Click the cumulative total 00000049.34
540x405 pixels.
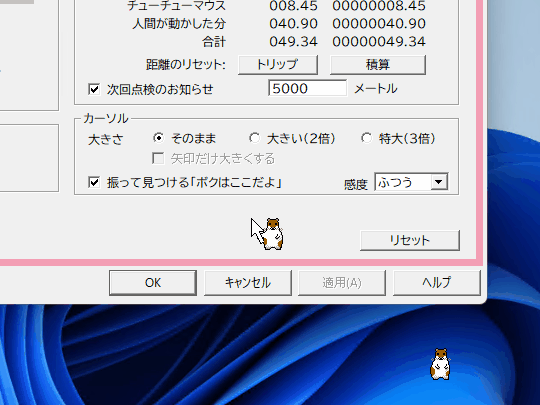(x=379, y=42)
